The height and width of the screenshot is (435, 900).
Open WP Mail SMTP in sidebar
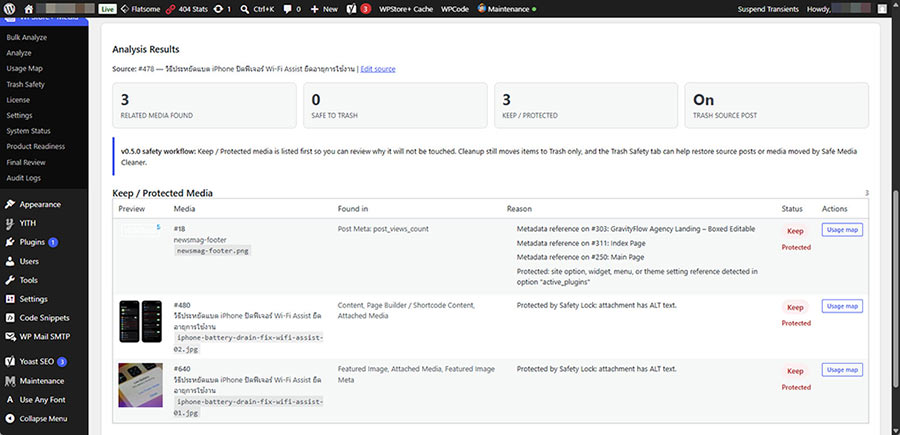(x=44, y=337)
